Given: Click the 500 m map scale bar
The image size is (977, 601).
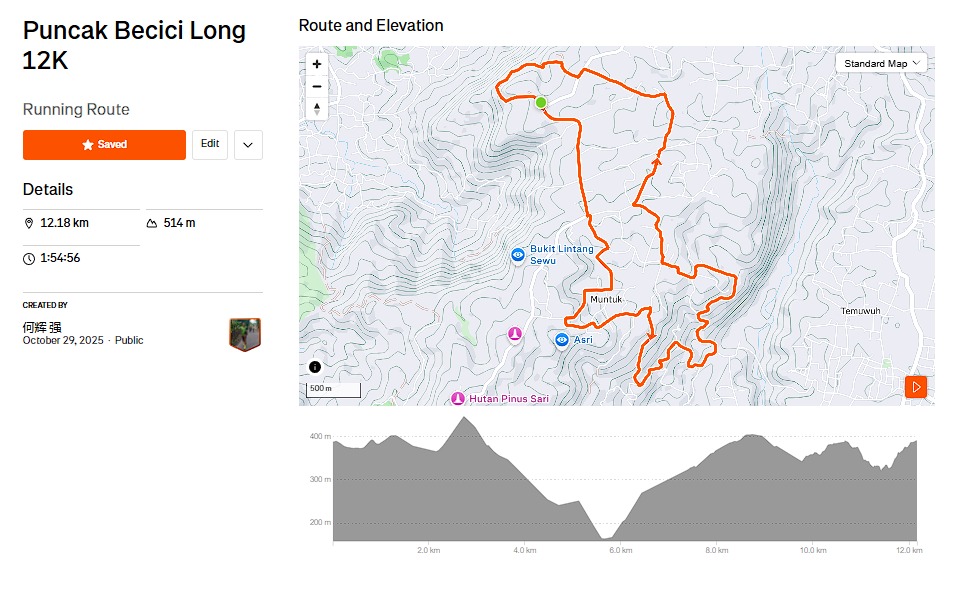Looking at the screenshot, I should pos(333,389).
